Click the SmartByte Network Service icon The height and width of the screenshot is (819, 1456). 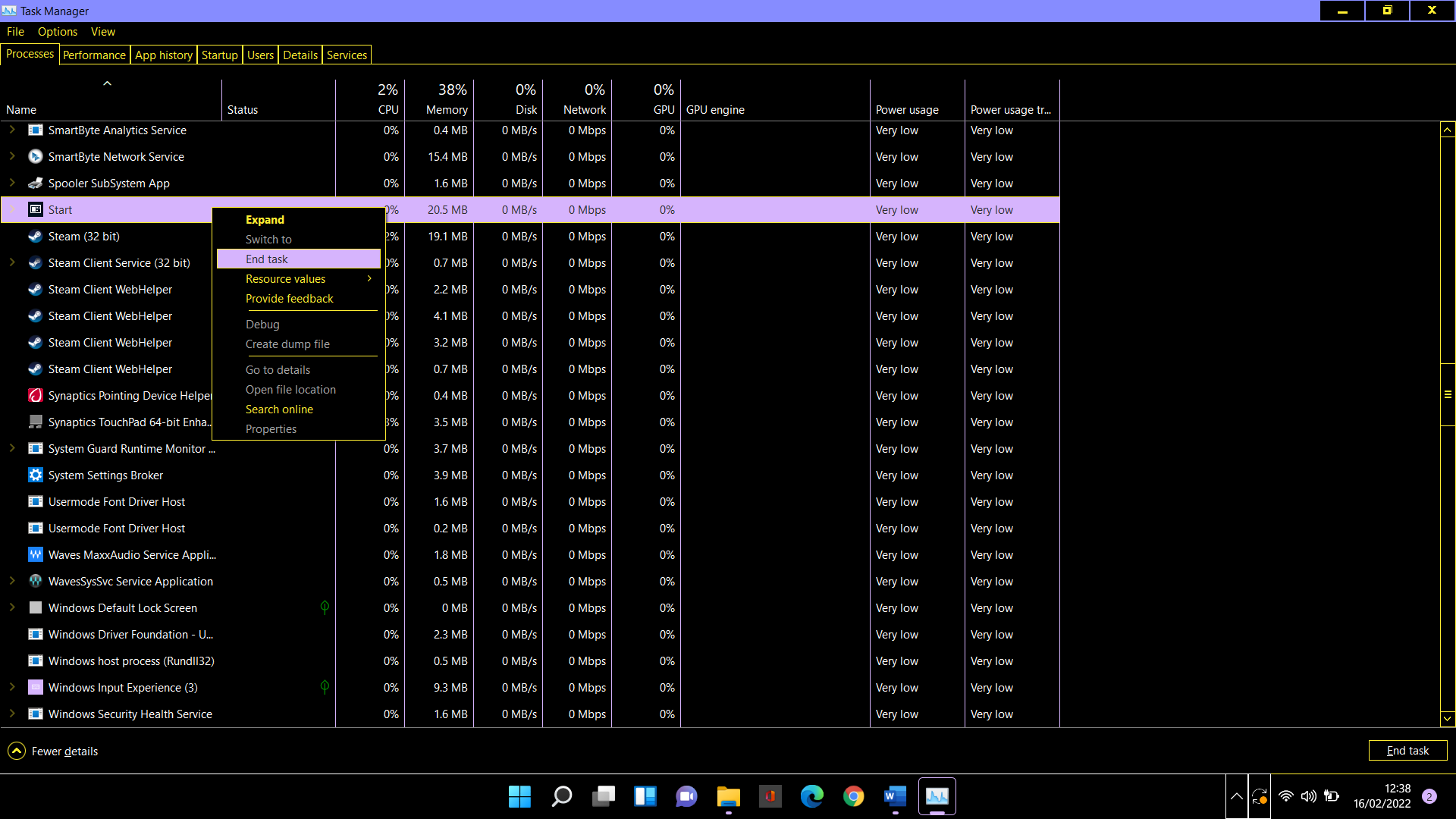[x=35, y=157]
